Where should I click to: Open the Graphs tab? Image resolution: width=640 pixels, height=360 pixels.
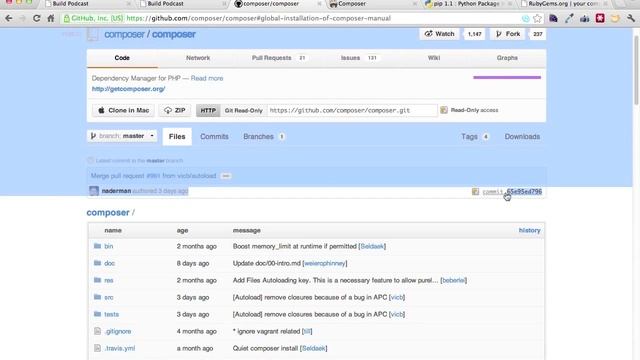(x=507, y=58)
